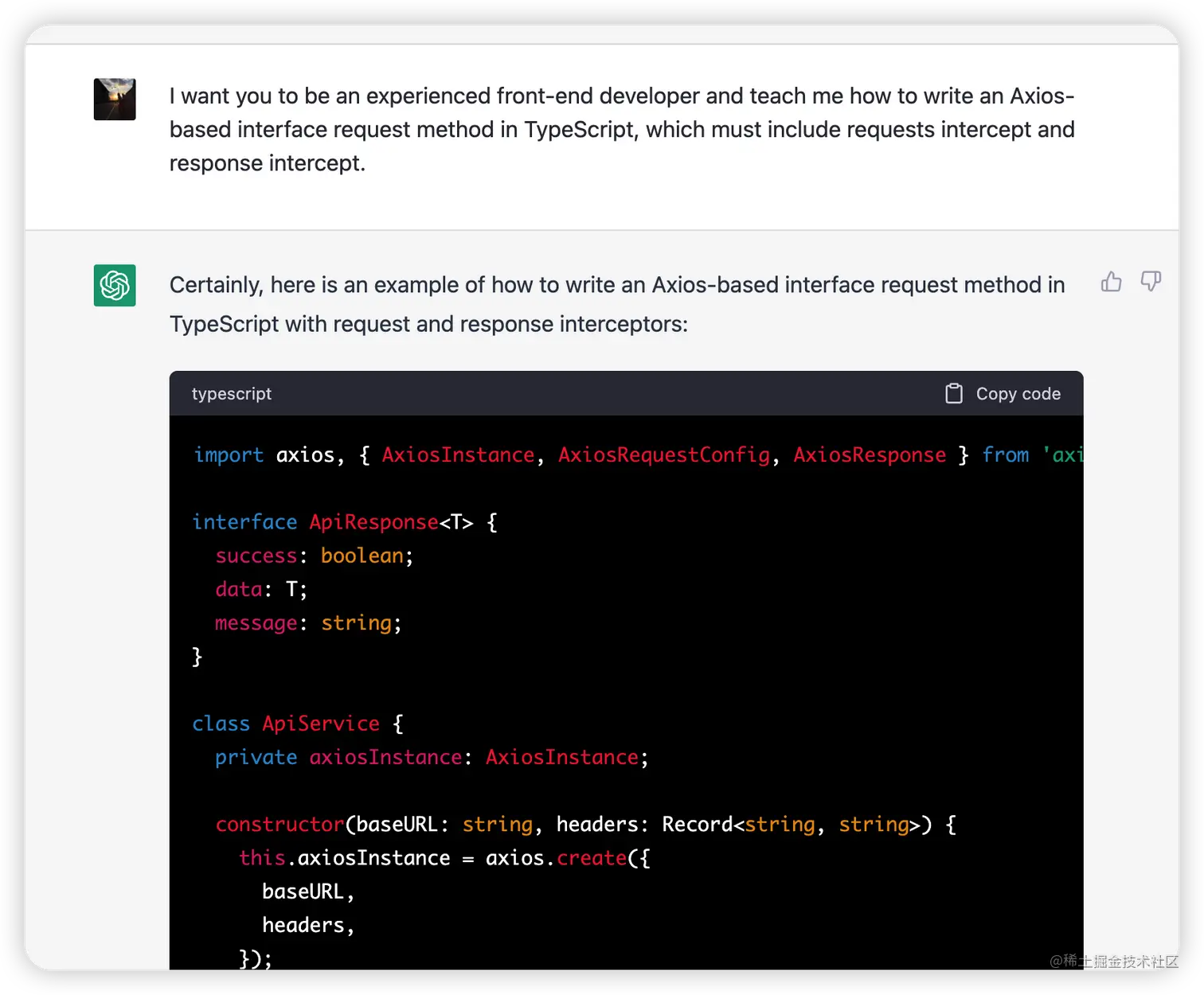Click the 'message: string;' line
The height and width of the screenshot is (995, 1204).
(308, 622)
